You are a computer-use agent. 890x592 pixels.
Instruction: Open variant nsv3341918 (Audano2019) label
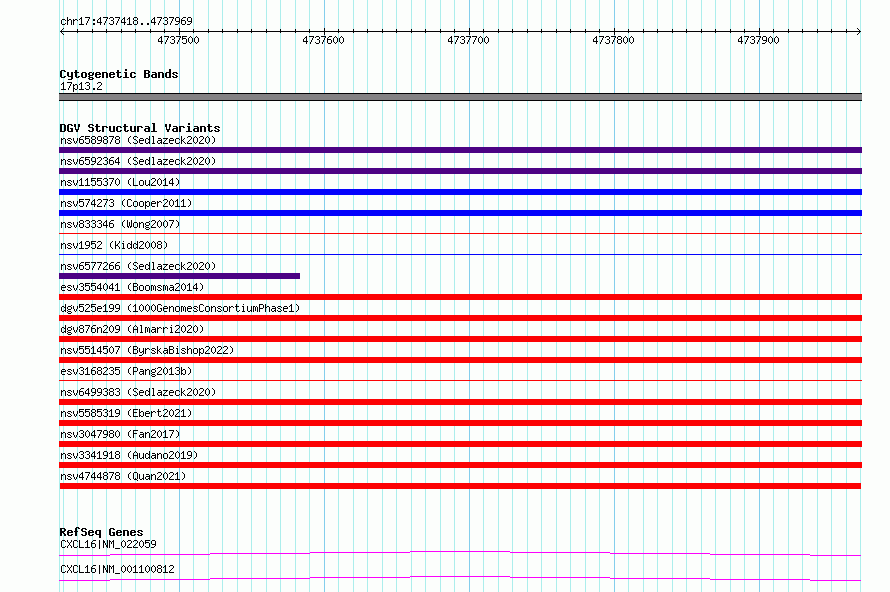pos(129,455)
